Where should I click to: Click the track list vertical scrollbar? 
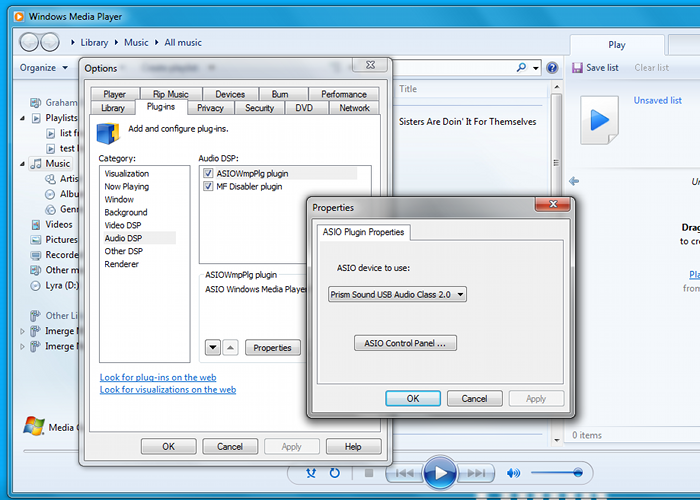[x=556, y=263]
